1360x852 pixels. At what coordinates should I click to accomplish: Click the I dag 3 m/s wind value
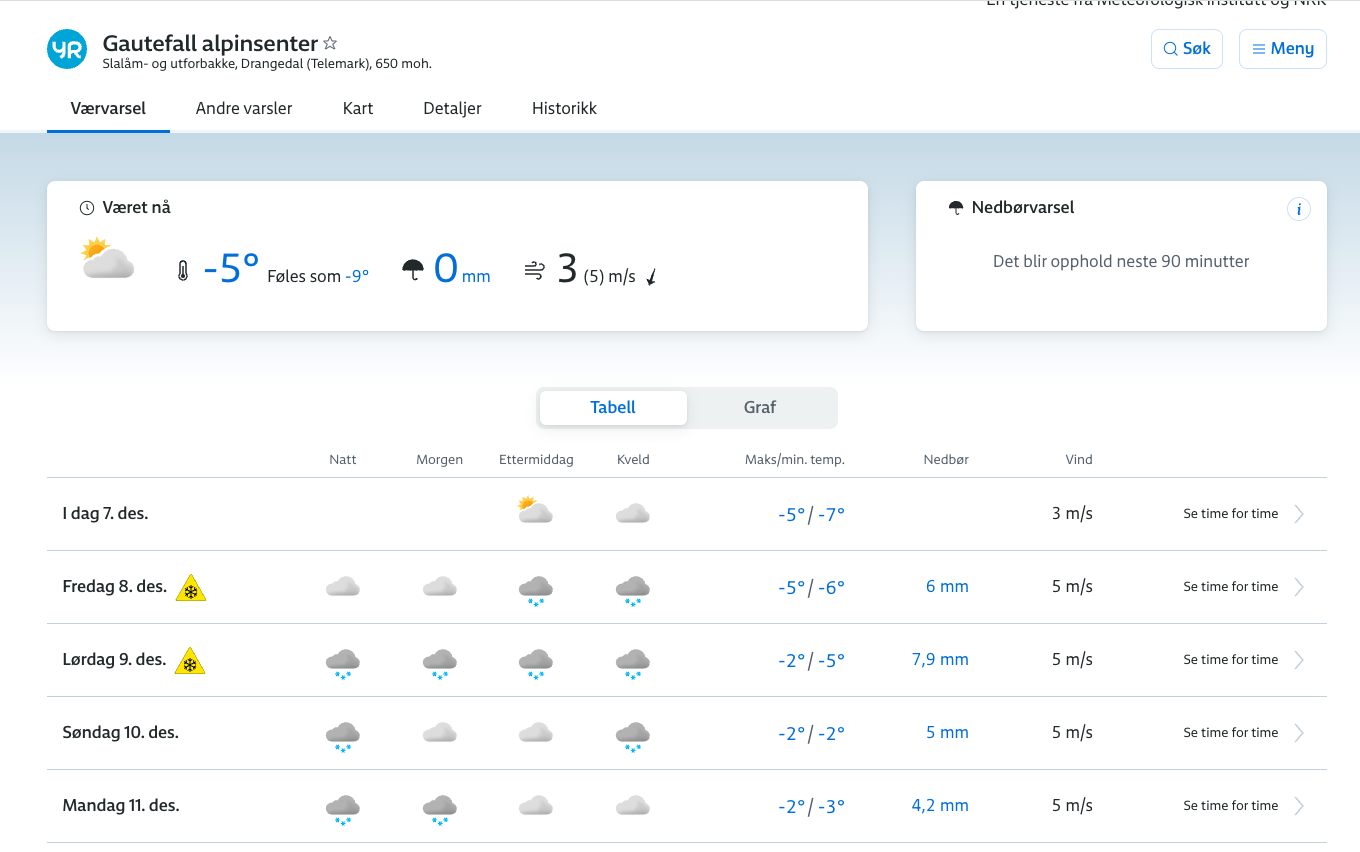point(1072,514)
